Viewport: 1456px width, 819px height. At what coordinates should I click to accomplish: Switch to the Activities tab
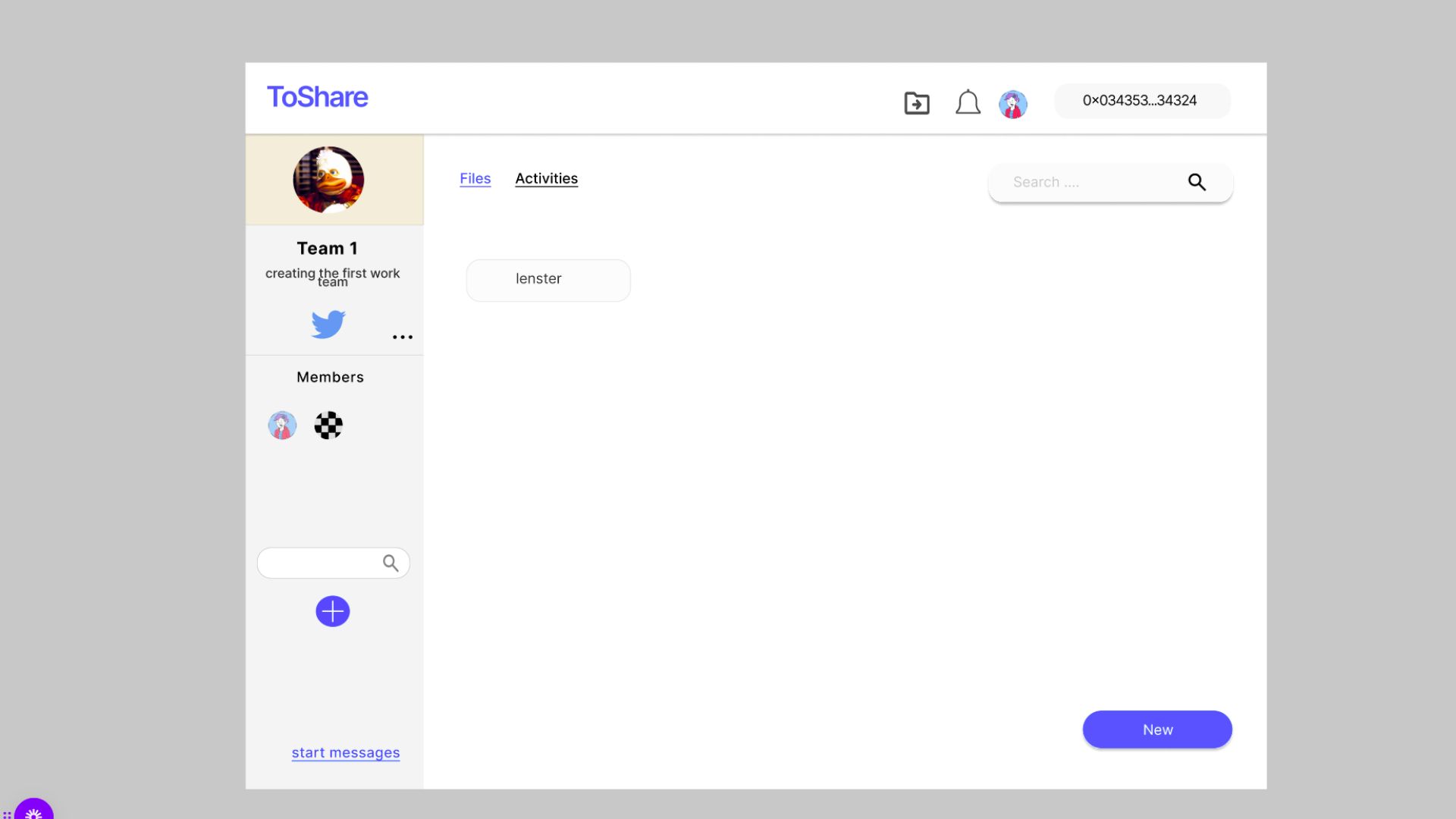(x=546, y=178)
